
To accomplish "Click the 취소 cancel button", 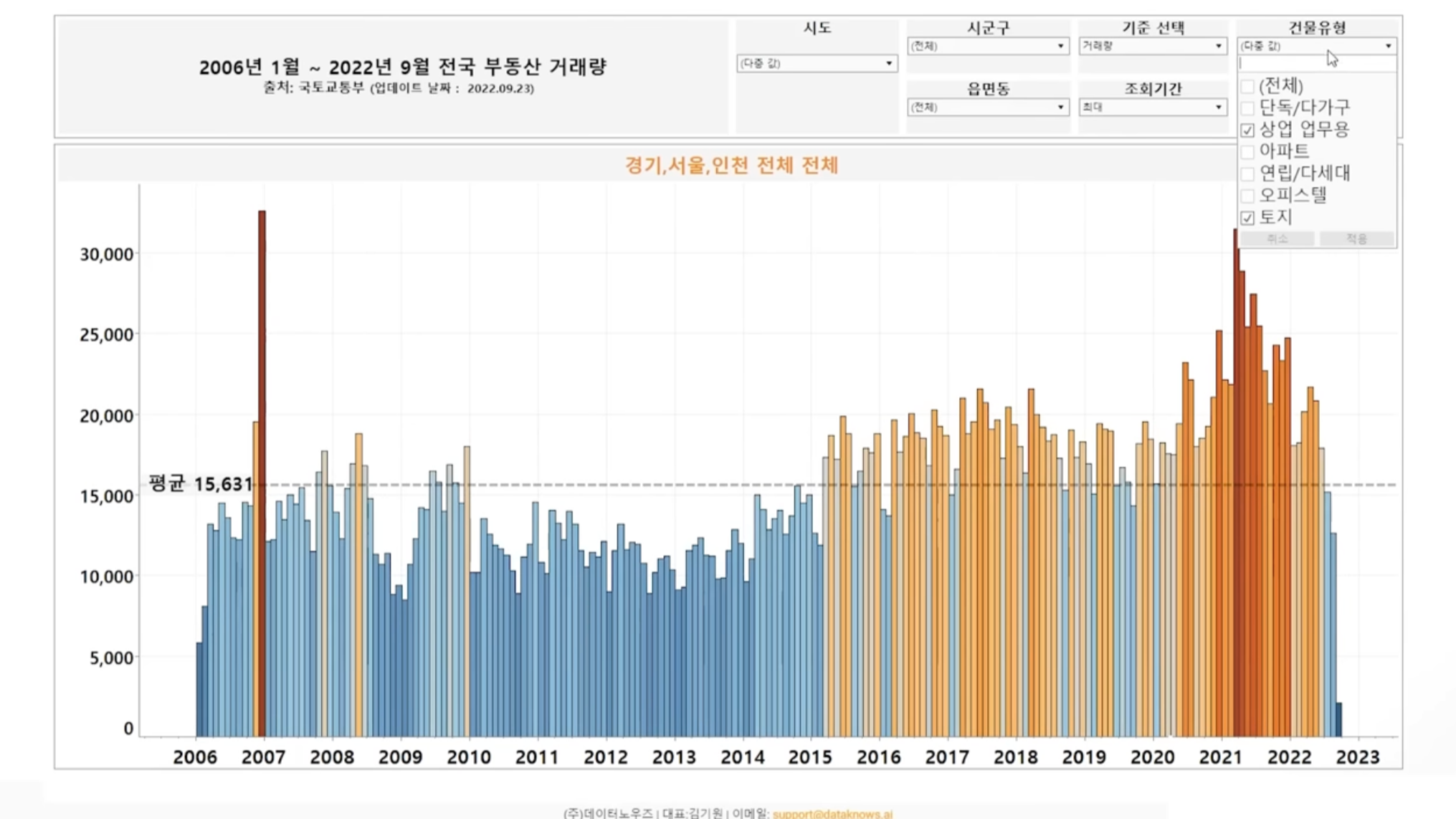I will (x=1277, y=239).
